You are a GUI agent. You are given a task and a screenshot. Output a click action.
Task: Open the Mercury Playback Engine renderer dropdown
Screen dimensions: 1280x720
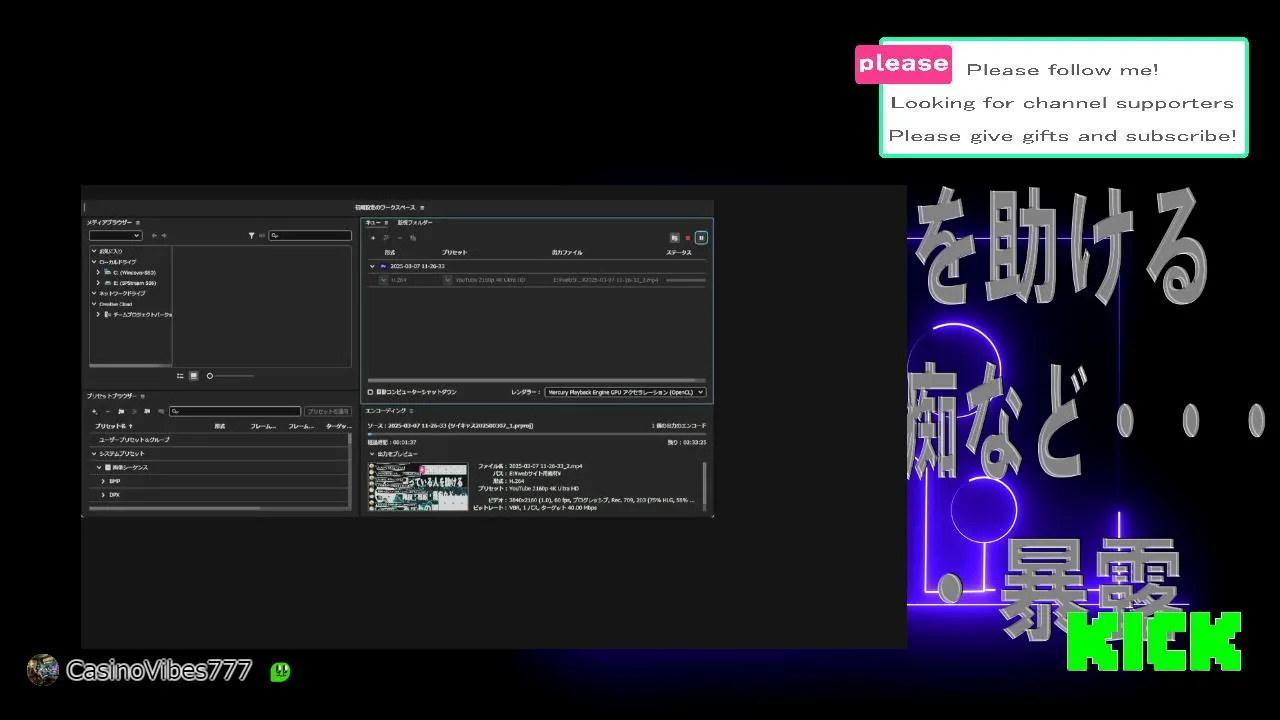point(625,392)
